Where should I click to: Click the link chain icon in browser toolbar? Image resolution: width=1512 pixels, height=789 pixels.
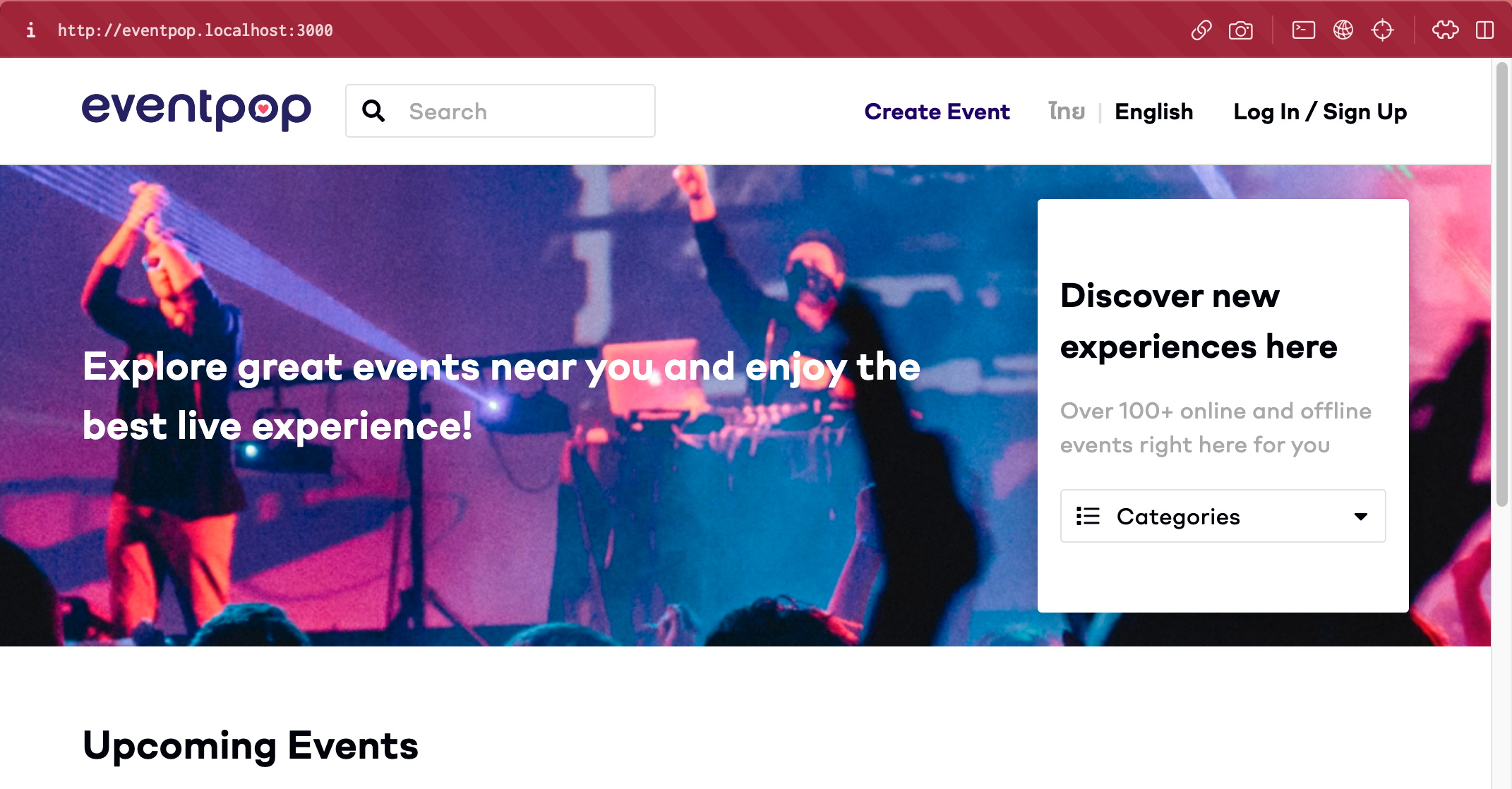point(1201,30)
